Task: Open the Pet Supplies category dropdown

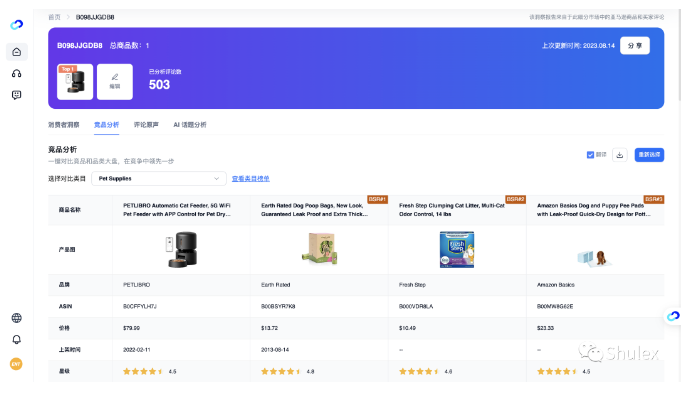Action: (159, 178)
